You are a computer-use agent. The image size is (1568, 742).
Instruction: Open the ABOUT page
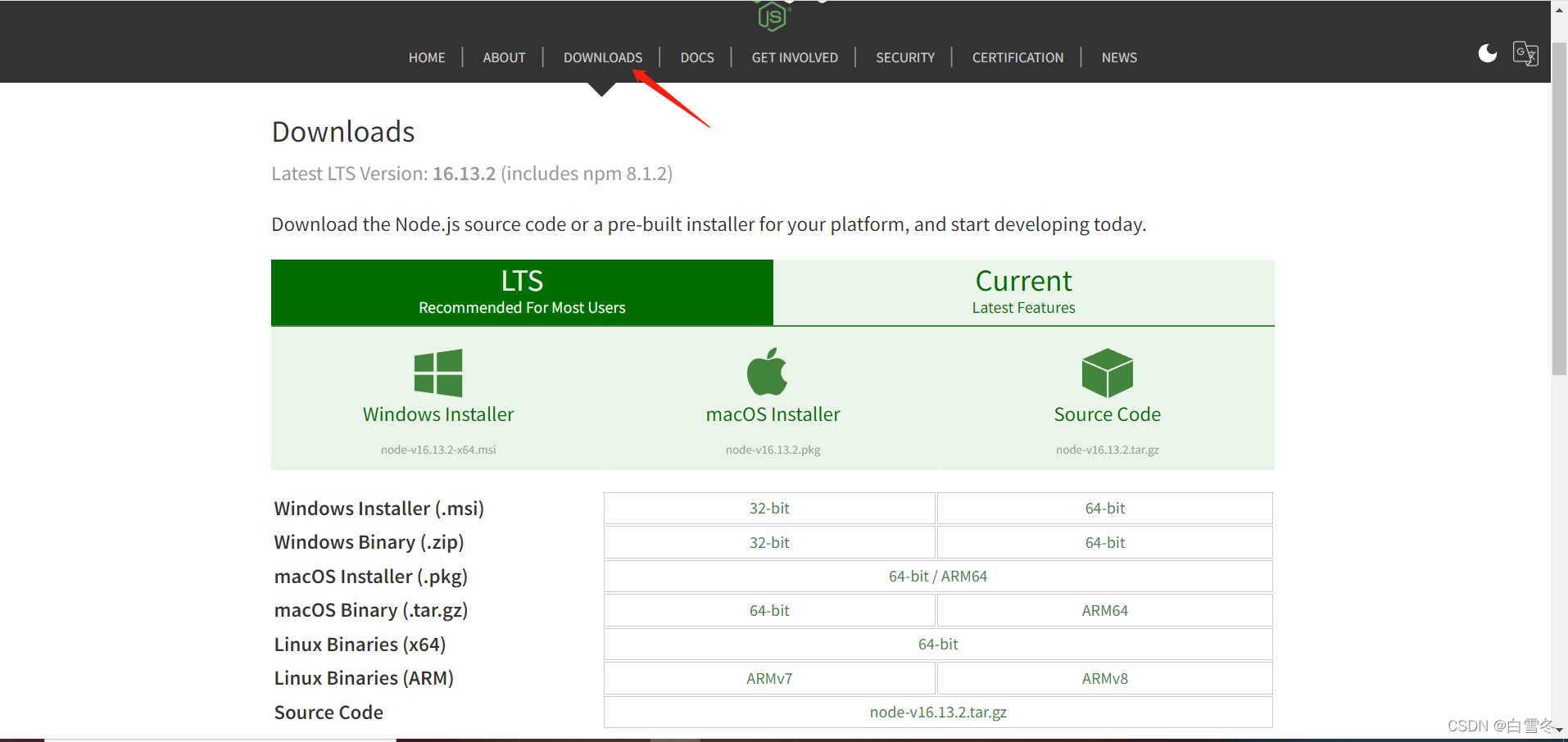pyautogui.click(x=504, y=57)
